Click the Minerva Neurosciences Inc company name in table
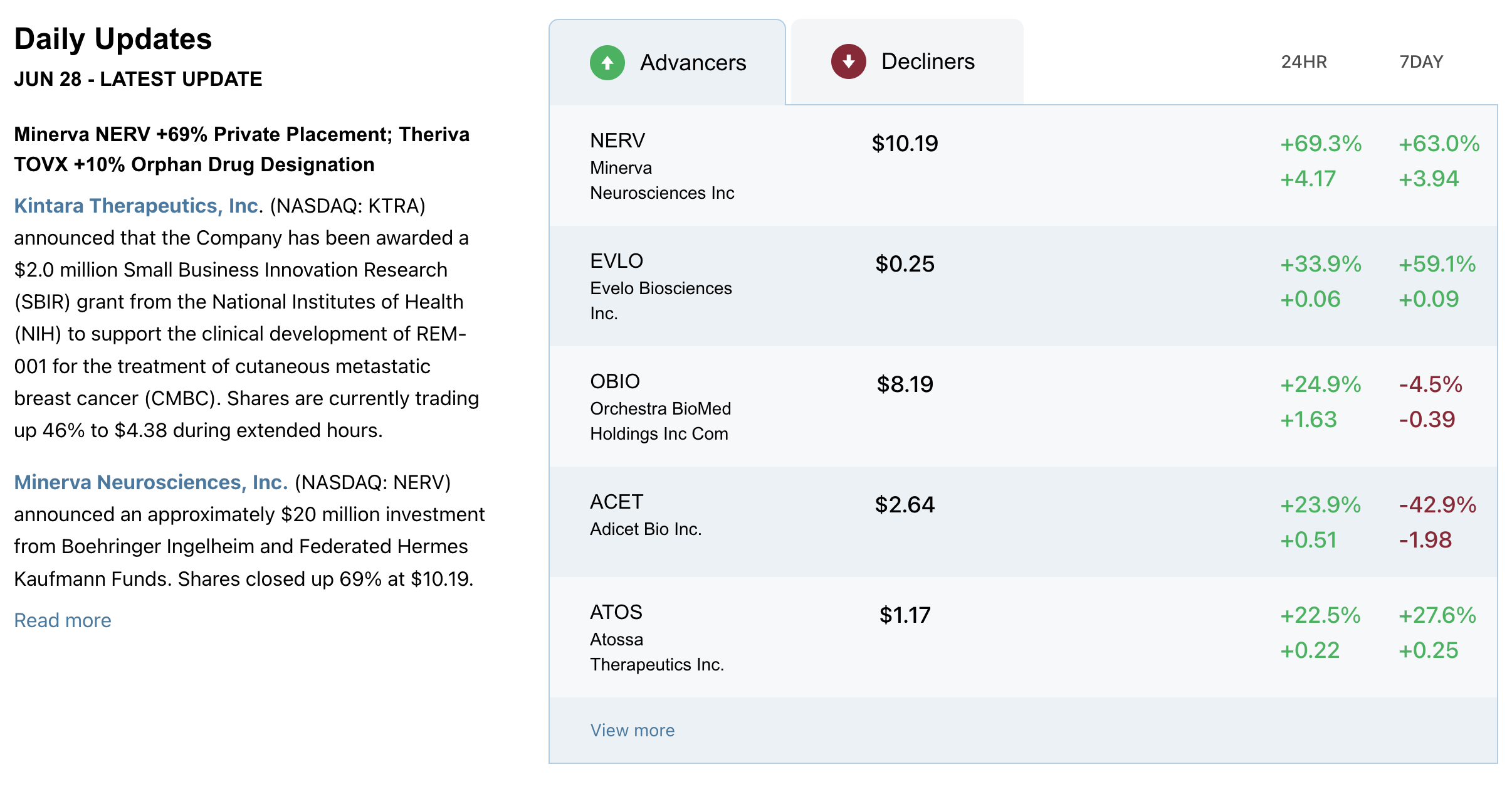 tap(662, 181)
